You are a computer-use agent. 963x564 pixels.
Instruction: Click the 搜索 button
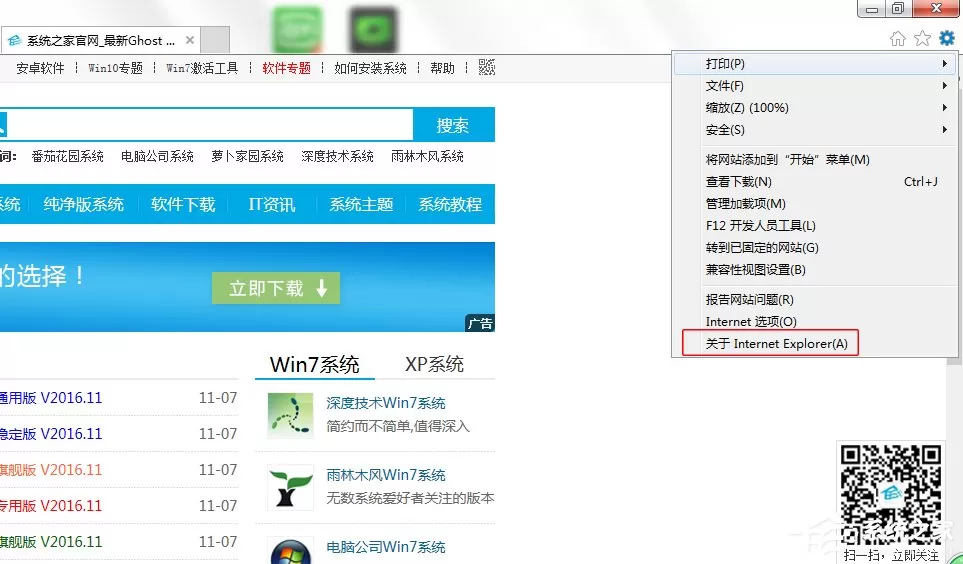(x=453, y=125)
